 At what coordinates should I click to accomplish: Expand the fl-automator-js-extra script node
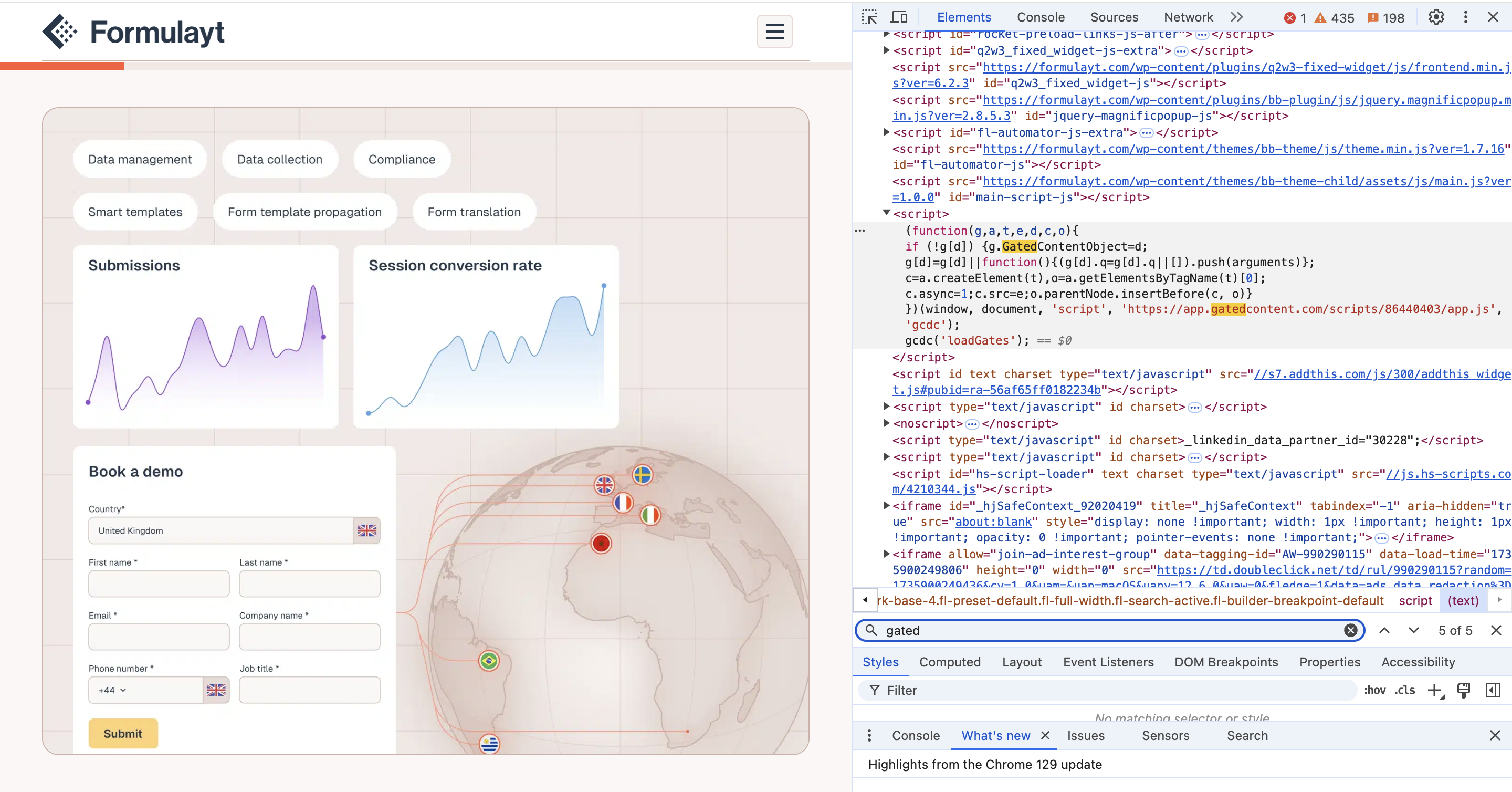pyautogui.click(x=886, y=132)
